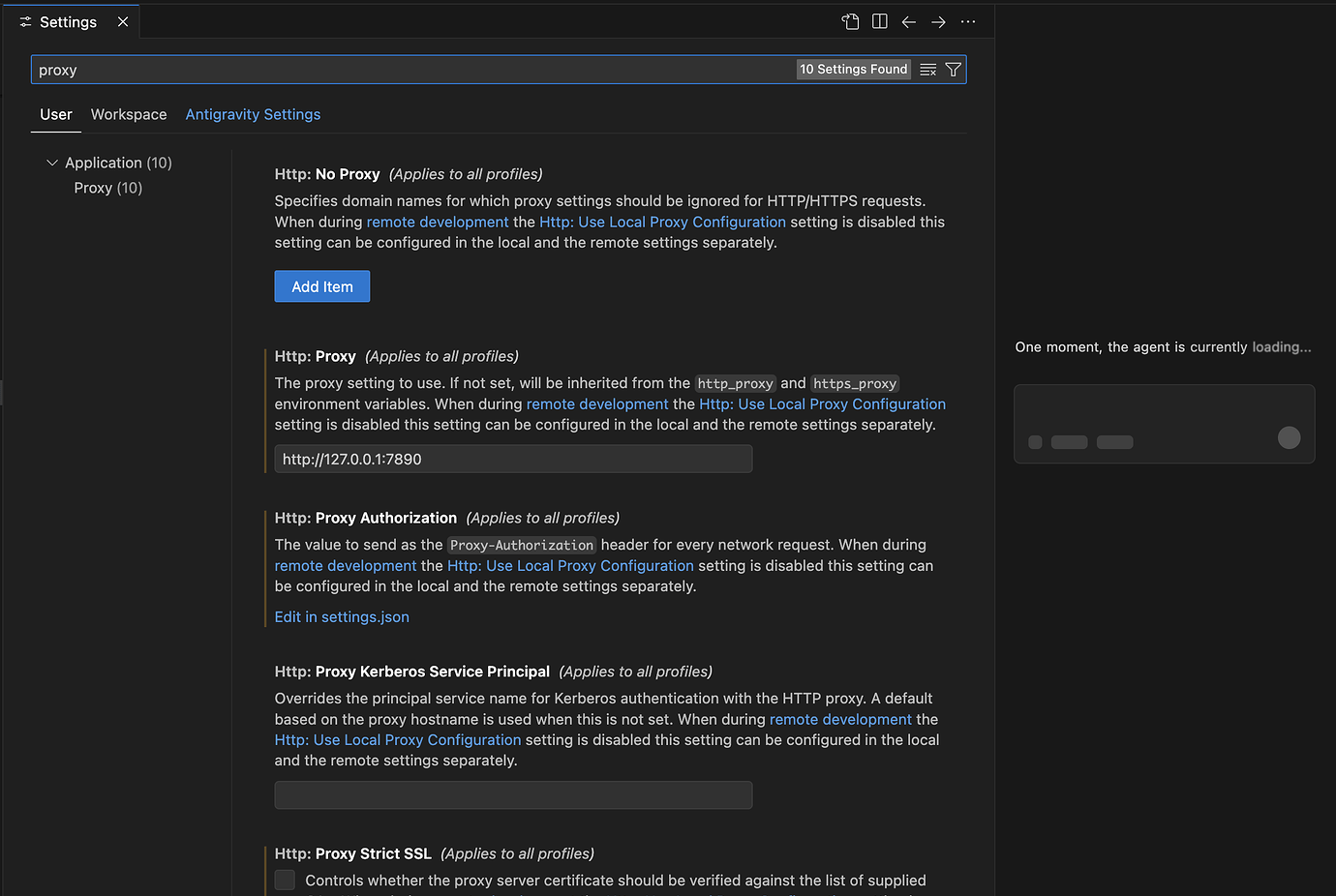Image resolution: width=1336 pixels, height=896 pixels.
Task: Click the Http: No Proxy setting title
Action: (x=327, y=174)
